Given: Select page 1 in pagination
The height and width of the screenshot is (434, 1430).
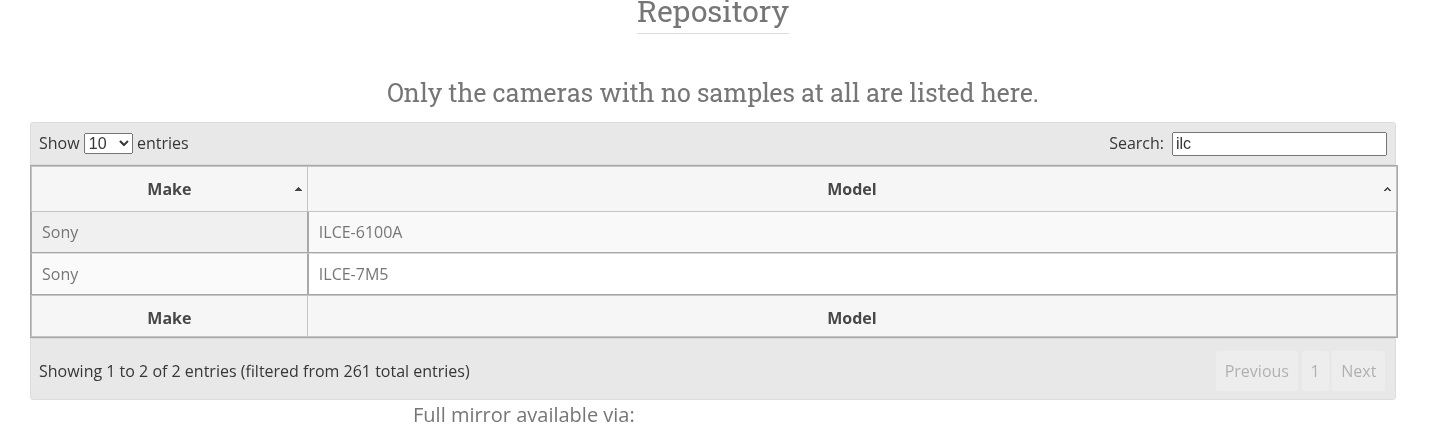Looking at the screenshot, I should (1314, 371).
